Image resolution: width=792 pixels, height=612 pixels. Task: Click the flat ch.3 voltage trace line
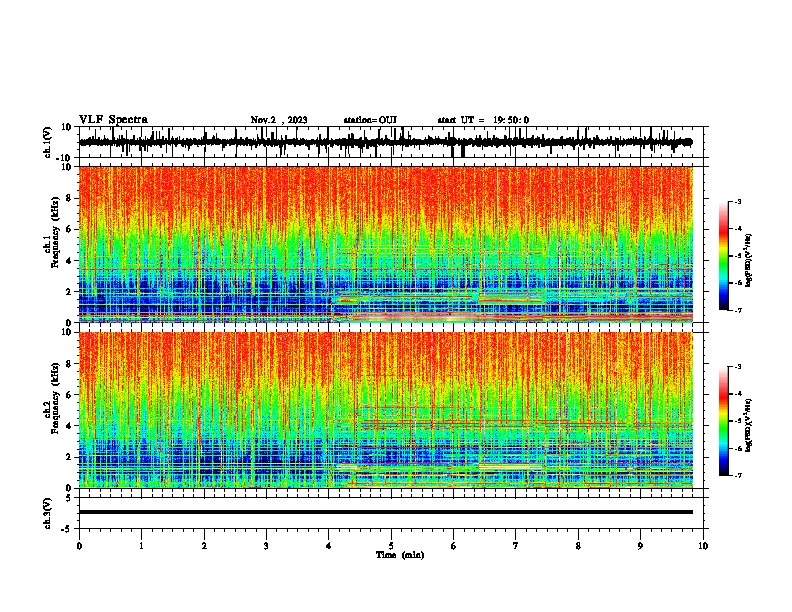[386, 512]
